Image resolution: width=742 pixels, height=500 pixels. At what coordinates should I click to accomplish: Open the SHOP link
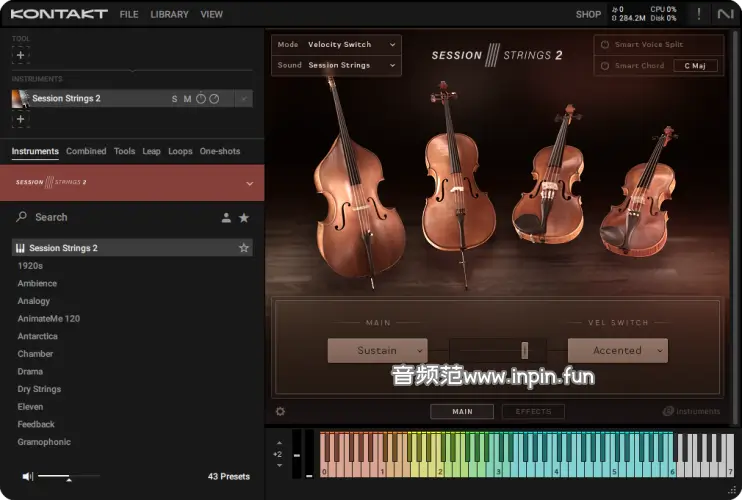point(588,15)
